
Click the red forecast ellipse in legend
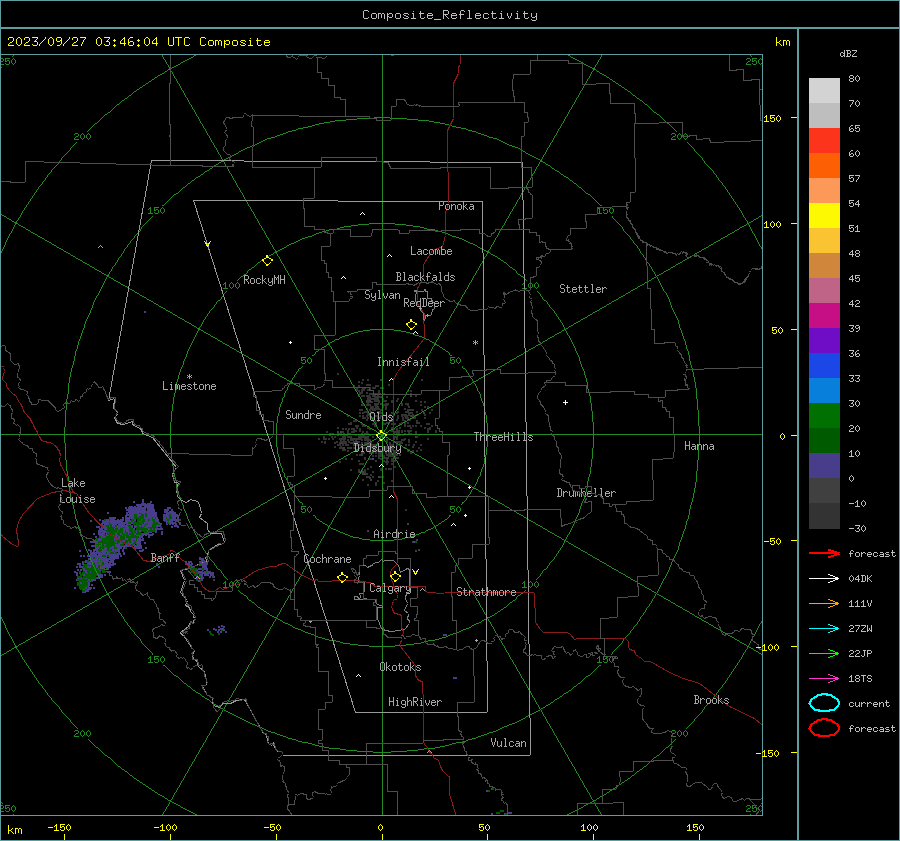[824, 728]
